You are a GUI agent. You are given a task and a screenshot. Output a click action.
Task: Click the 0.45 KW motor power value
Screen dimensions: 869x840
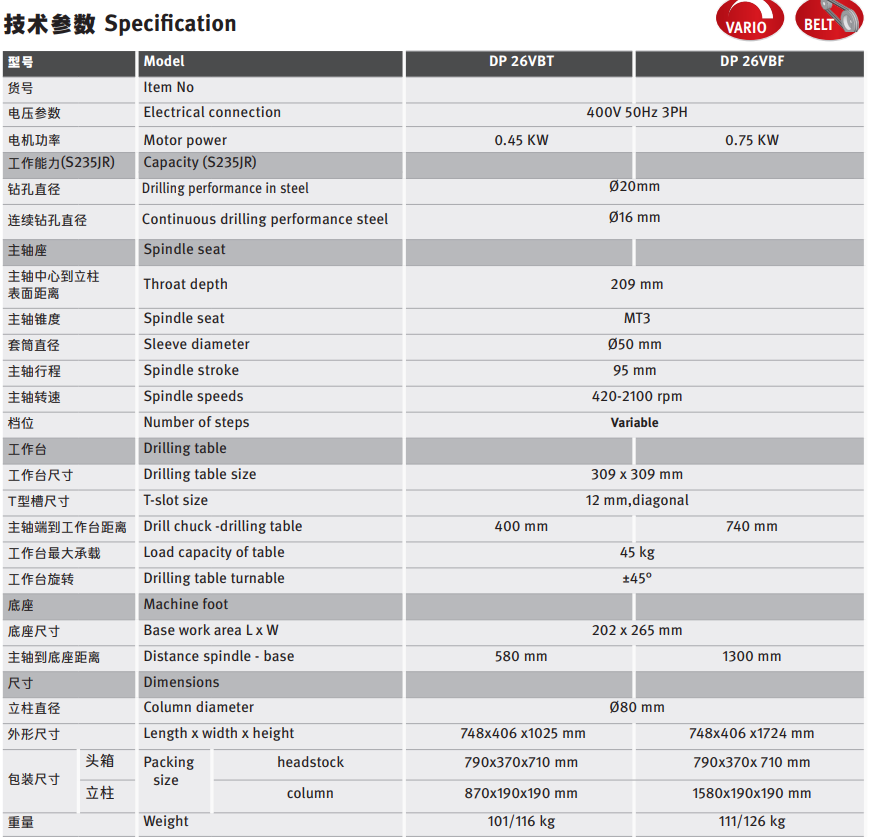click(x=521, y=140)
